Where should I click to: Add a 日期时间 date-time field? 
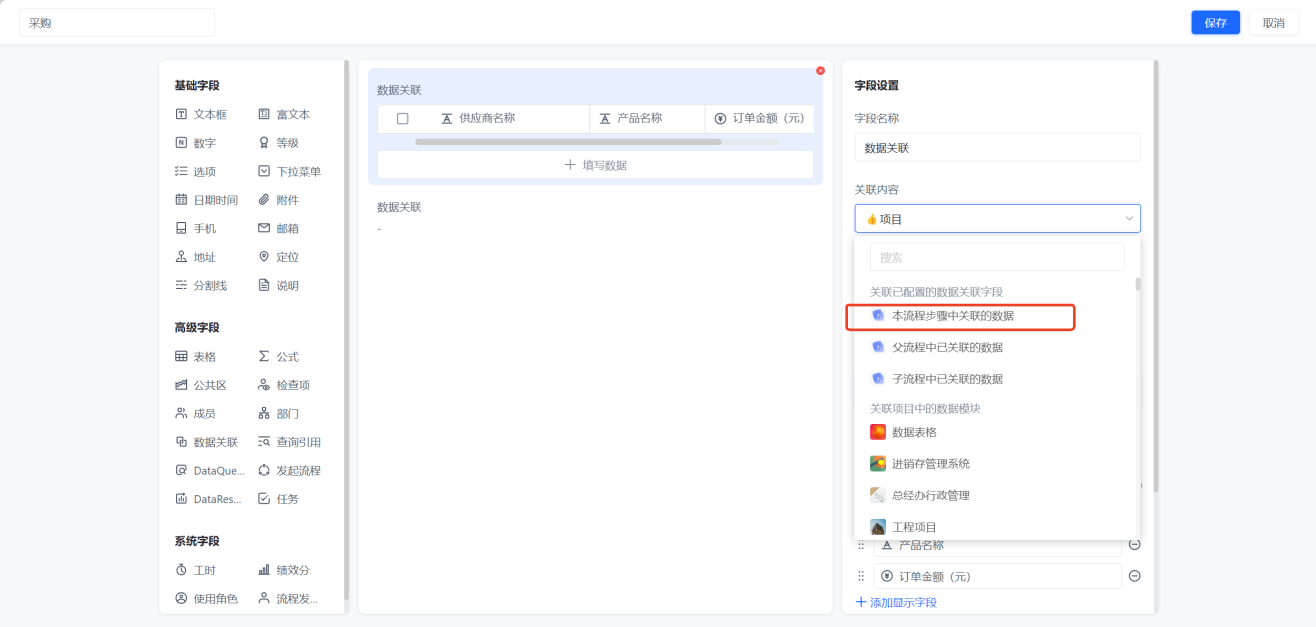pos(207,200)
